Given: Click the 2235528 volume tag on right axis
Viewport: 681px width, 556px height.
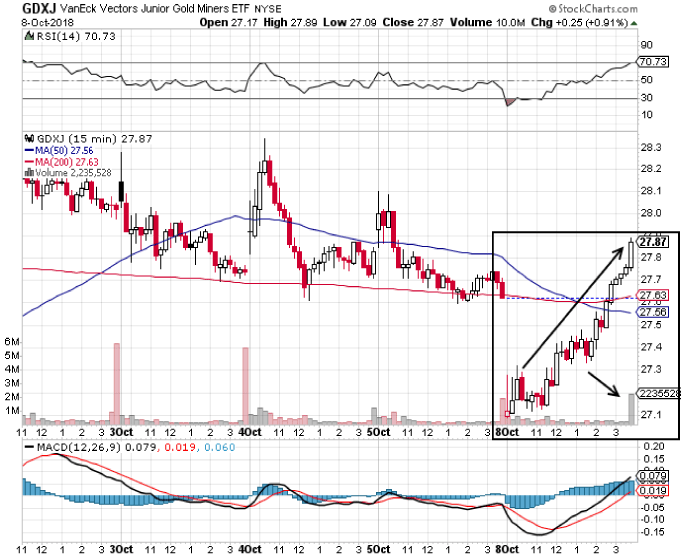Looking at the screenshot, I should pyautogui.click(x=655, y=394).
